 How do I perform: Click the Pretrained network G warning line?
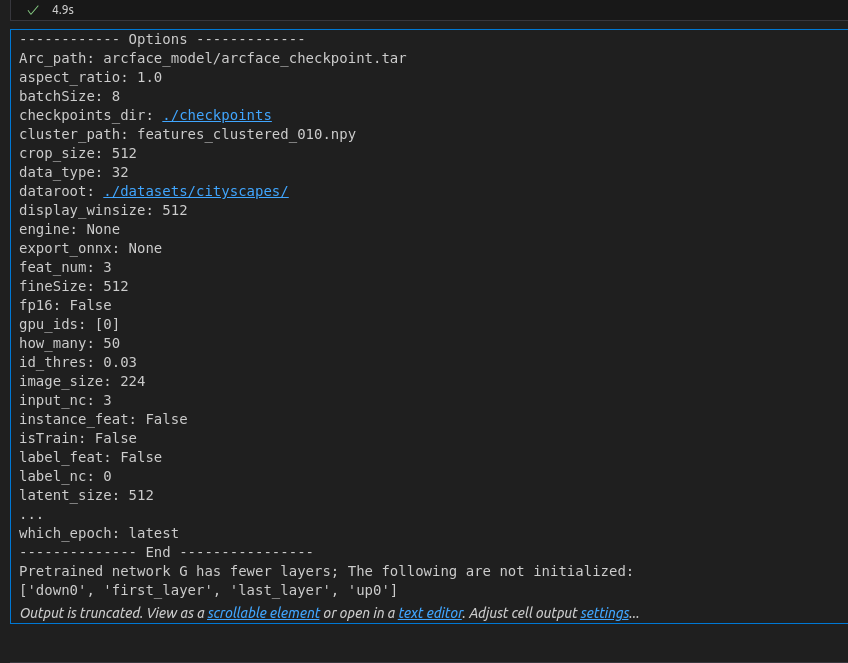(x=324, y=571)
